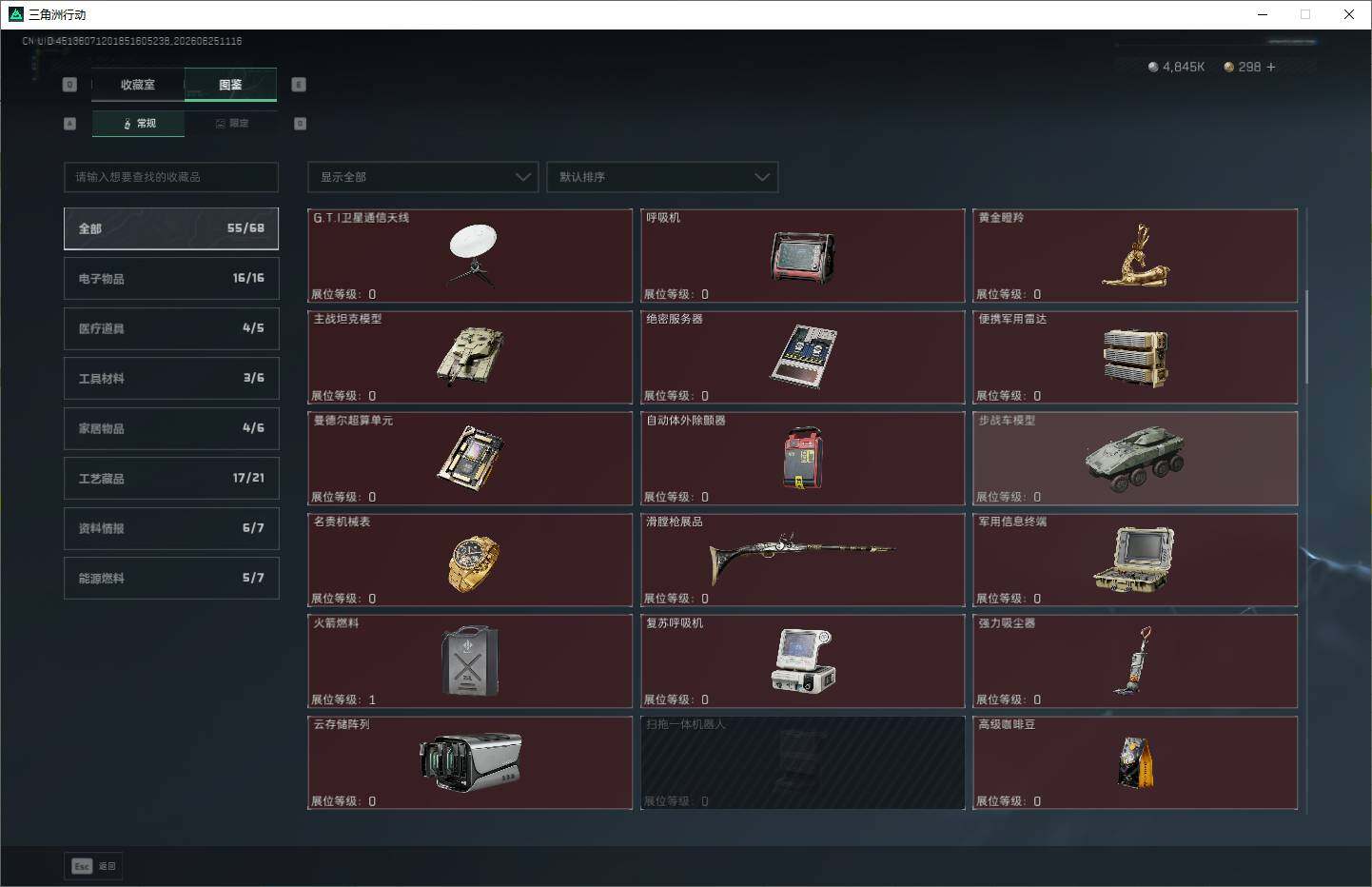Switch to the 收藏室 tab

pos(137,85)
